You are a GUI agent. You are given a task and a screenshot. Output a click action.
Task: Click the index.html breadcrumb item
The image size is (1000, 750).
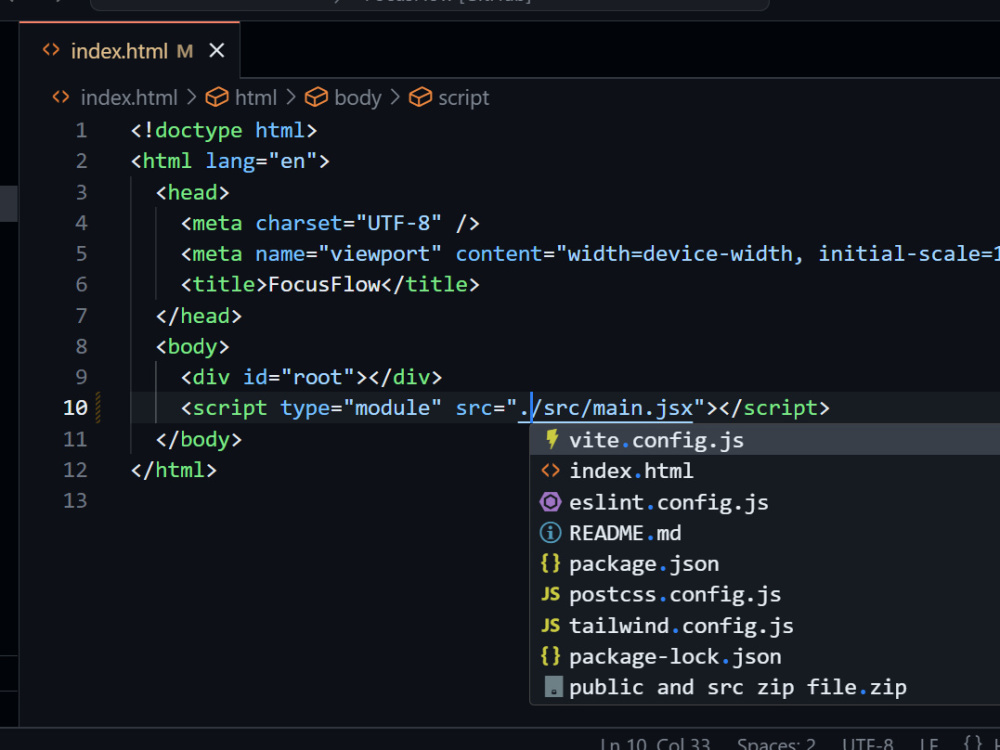(x=129, y=98)
